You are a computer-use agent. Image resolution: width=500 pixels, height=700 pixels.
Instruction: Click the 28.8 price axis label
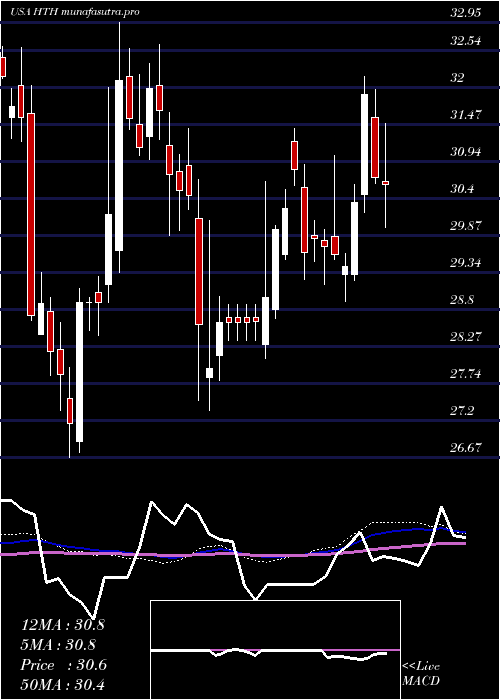[x=462, y=300]
